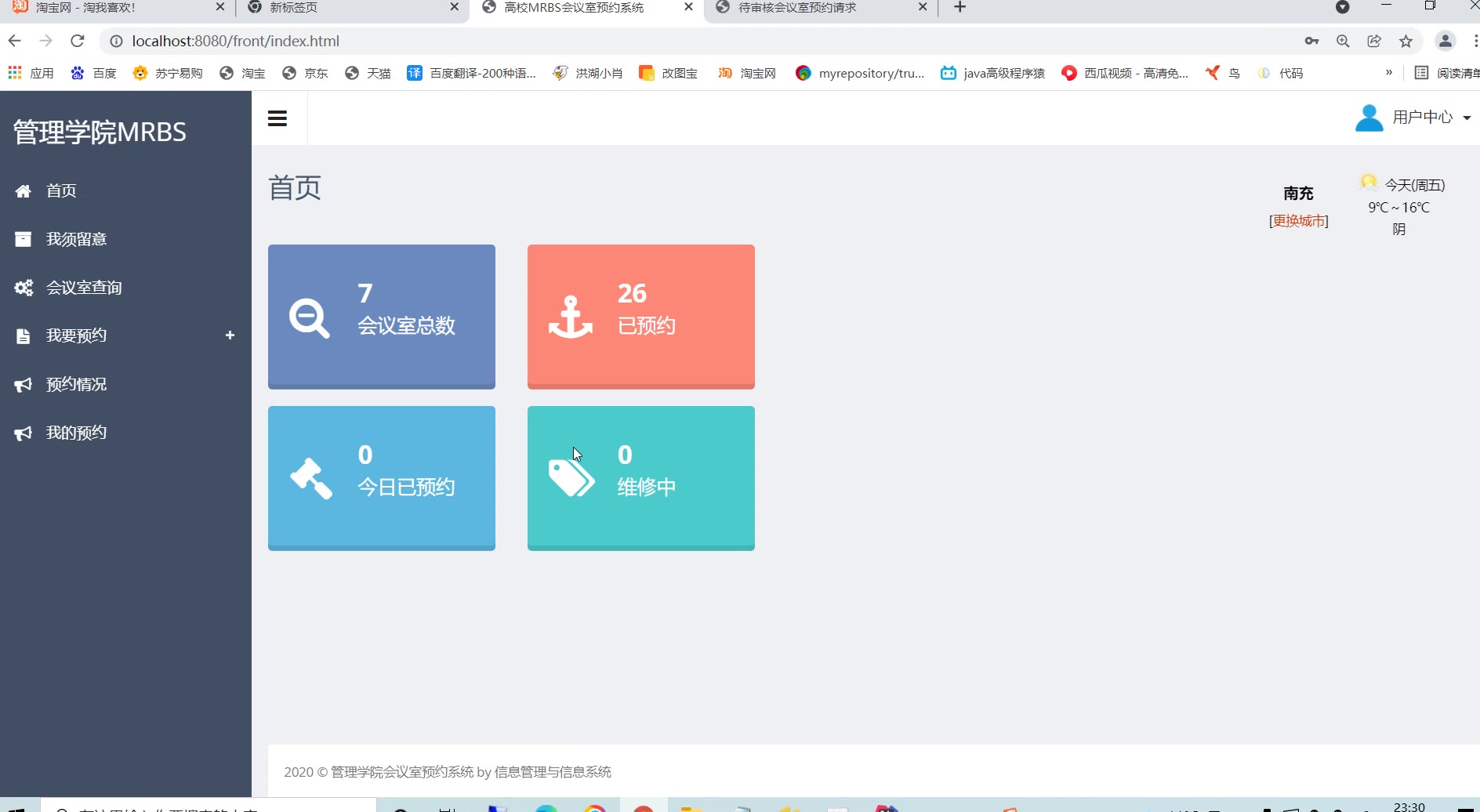Open the 应用 apps grid shortcut
The image size is (1480, 812).
point(31,73)
